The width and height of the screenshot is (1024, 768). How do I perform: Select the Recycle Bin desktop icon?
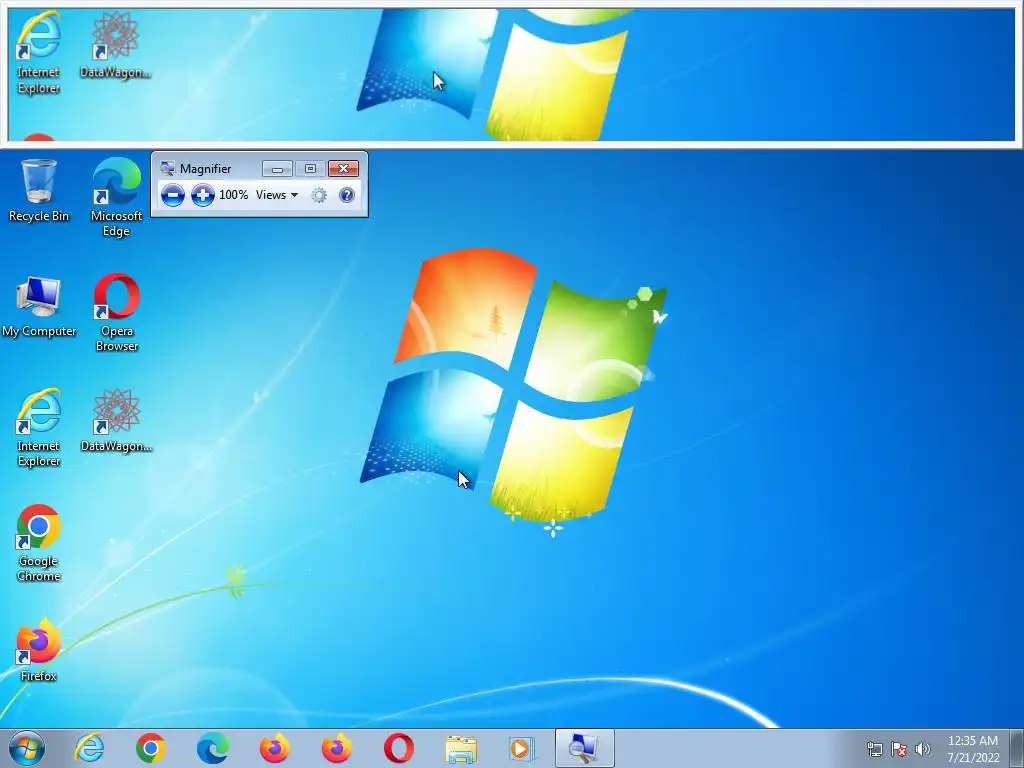pyautogui.click(x=39, y=191)
